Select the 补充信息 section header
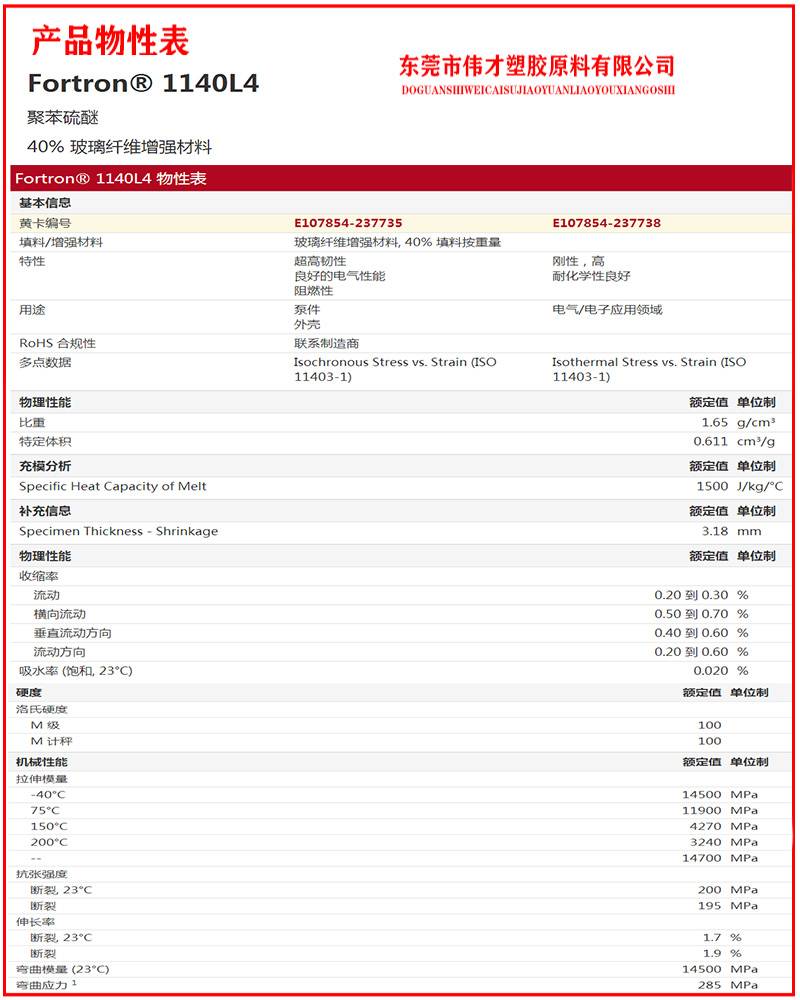This screenshot has height=1000, width=800. [x=45, y=511]
